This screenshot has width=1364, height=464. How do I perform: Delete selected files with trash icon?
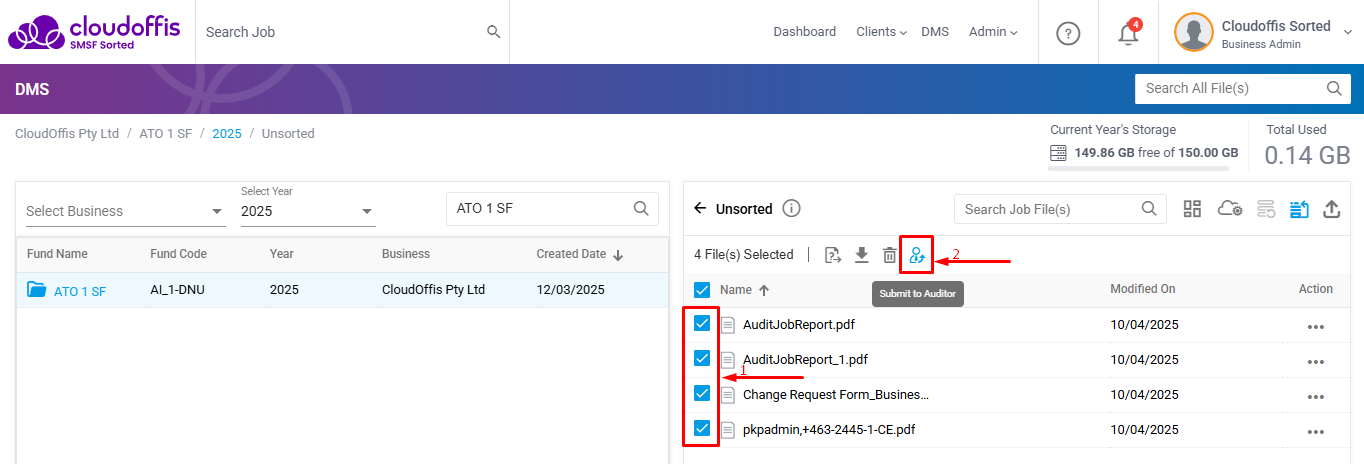click(889, 255)
